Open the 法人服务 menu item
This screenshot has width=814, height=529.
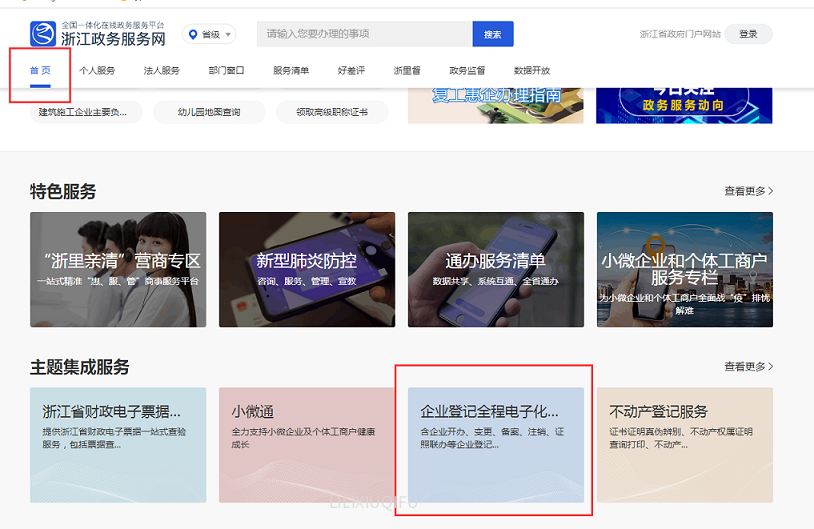[162, 71]
